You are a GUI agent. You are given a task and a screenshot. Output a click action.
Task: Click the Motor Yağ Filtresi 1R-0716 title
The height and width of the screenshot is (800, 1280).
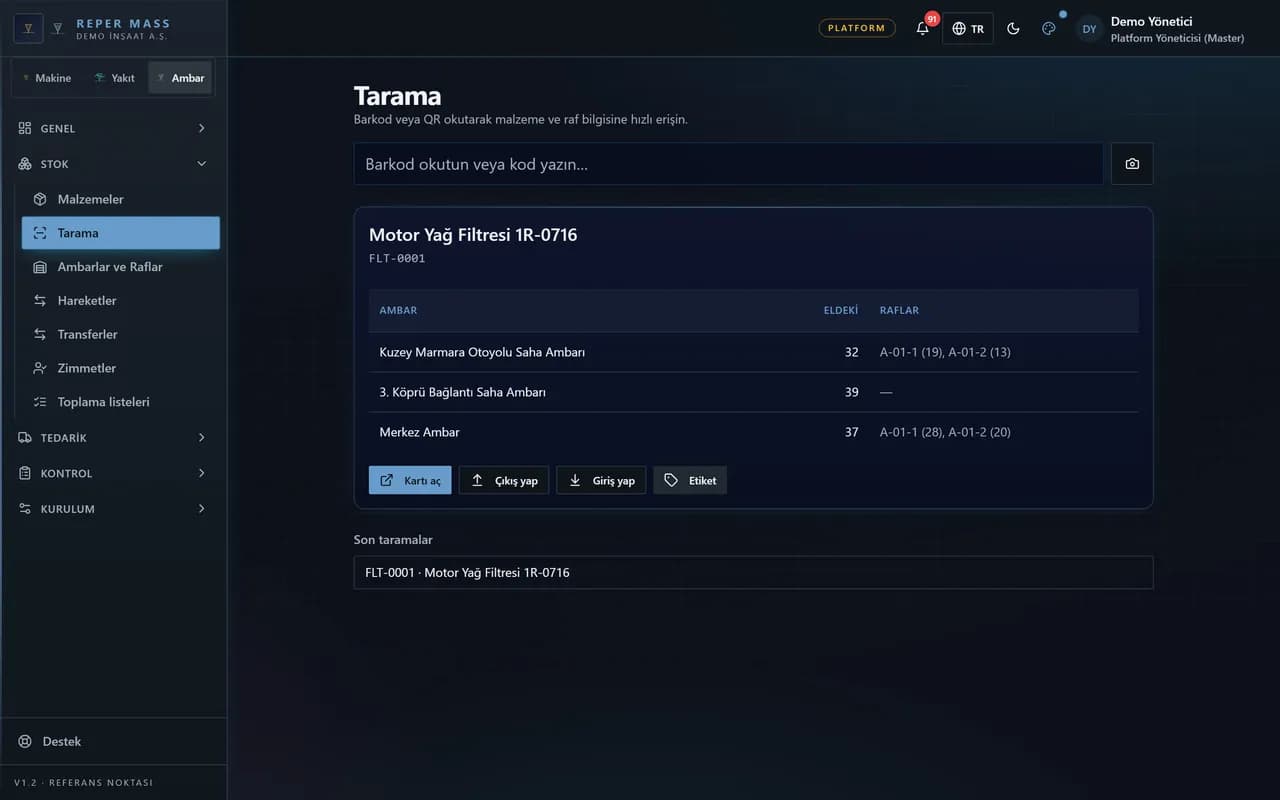click(473, 235)
